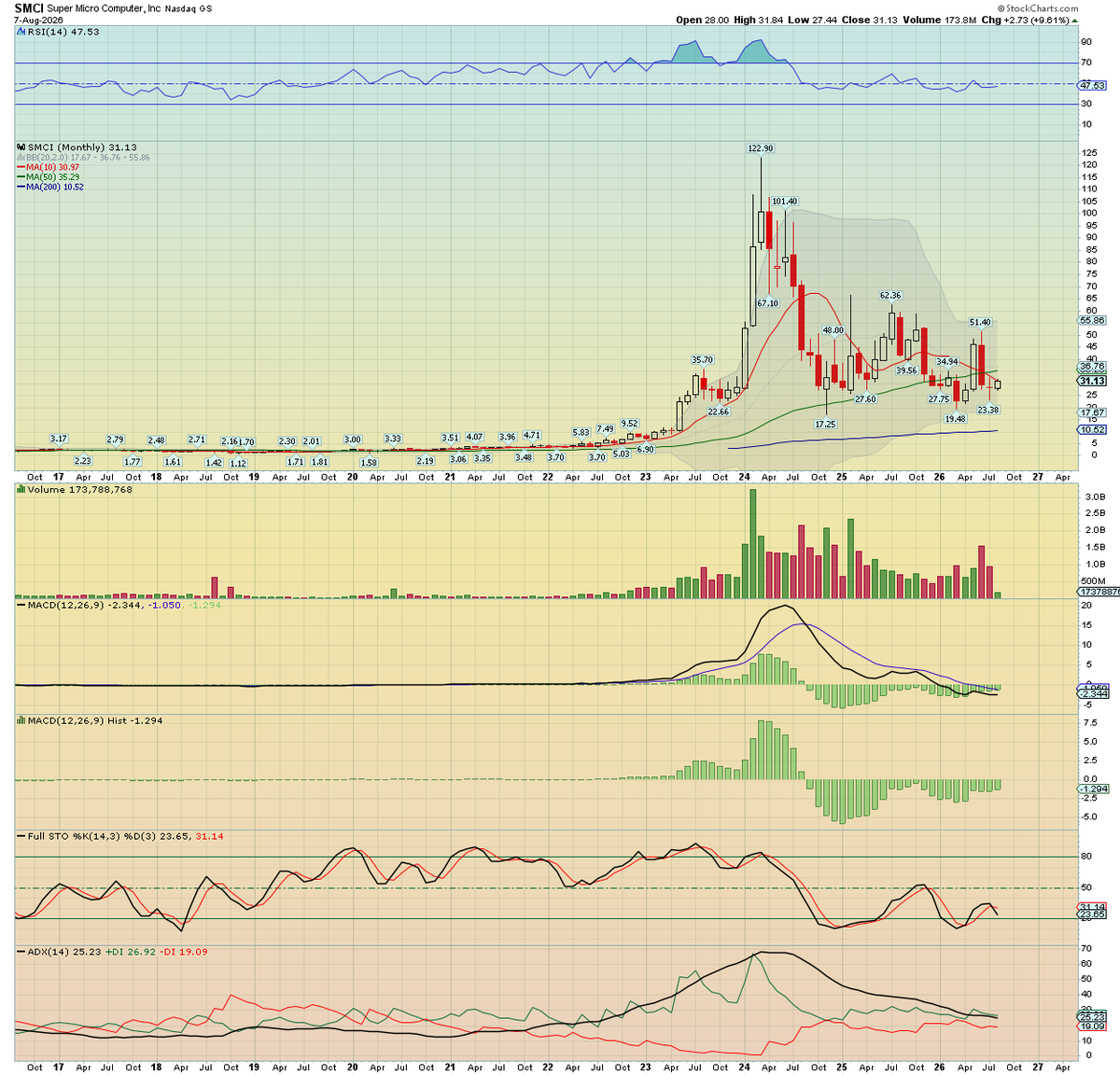Click the candlestick icon beside SMCI (Monthly)

point(21,147)
